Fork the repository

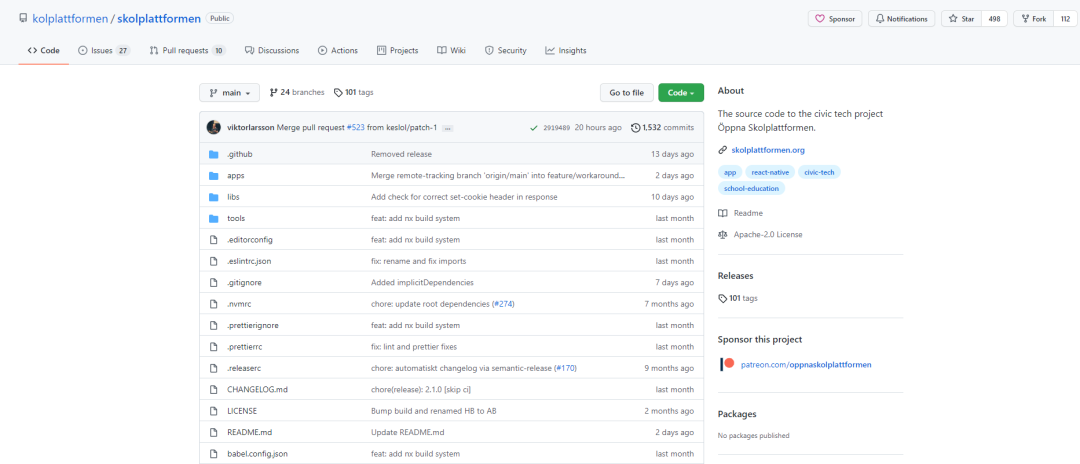pyautogui.click(x=1033, y=19)
